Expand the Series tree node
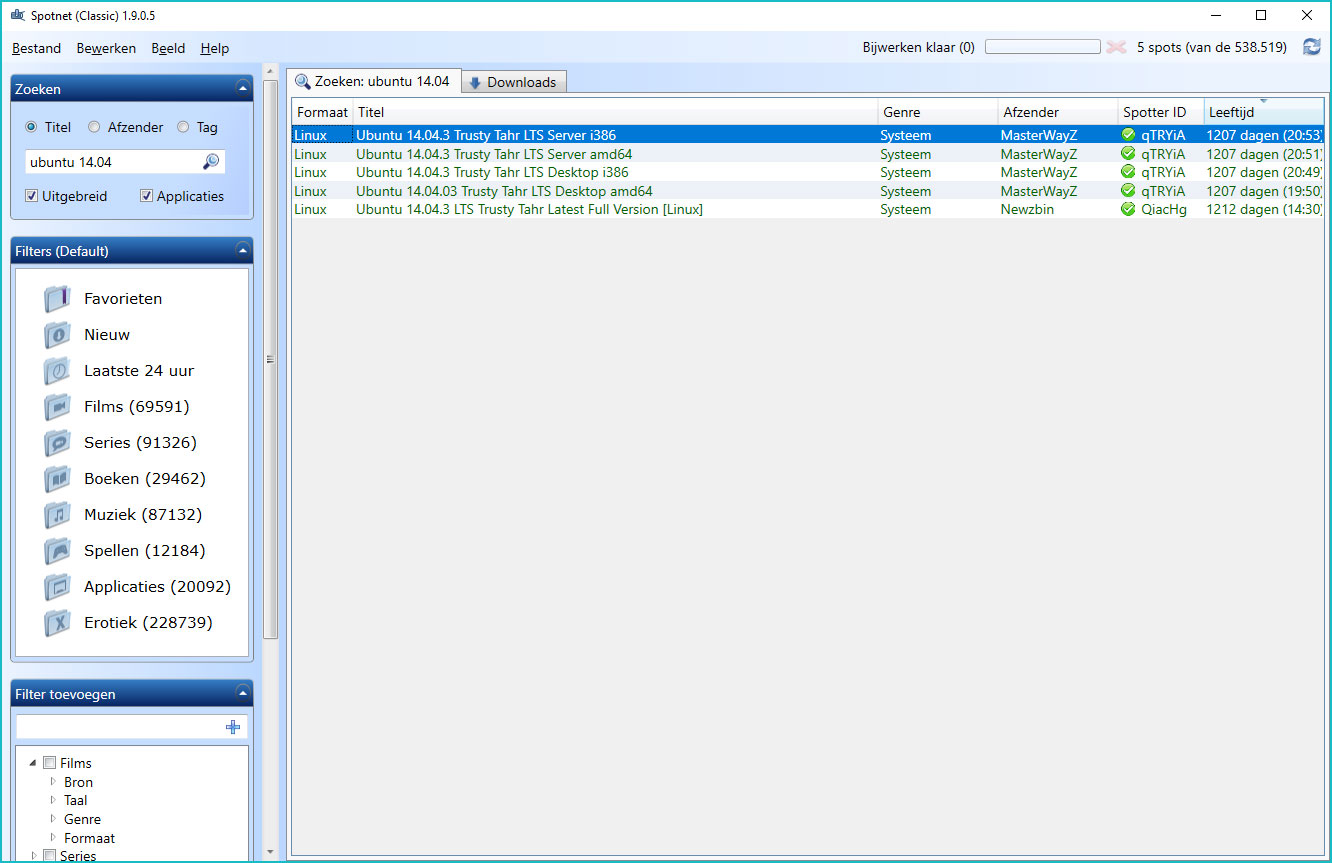1332x863 pixels. [34, 856]
